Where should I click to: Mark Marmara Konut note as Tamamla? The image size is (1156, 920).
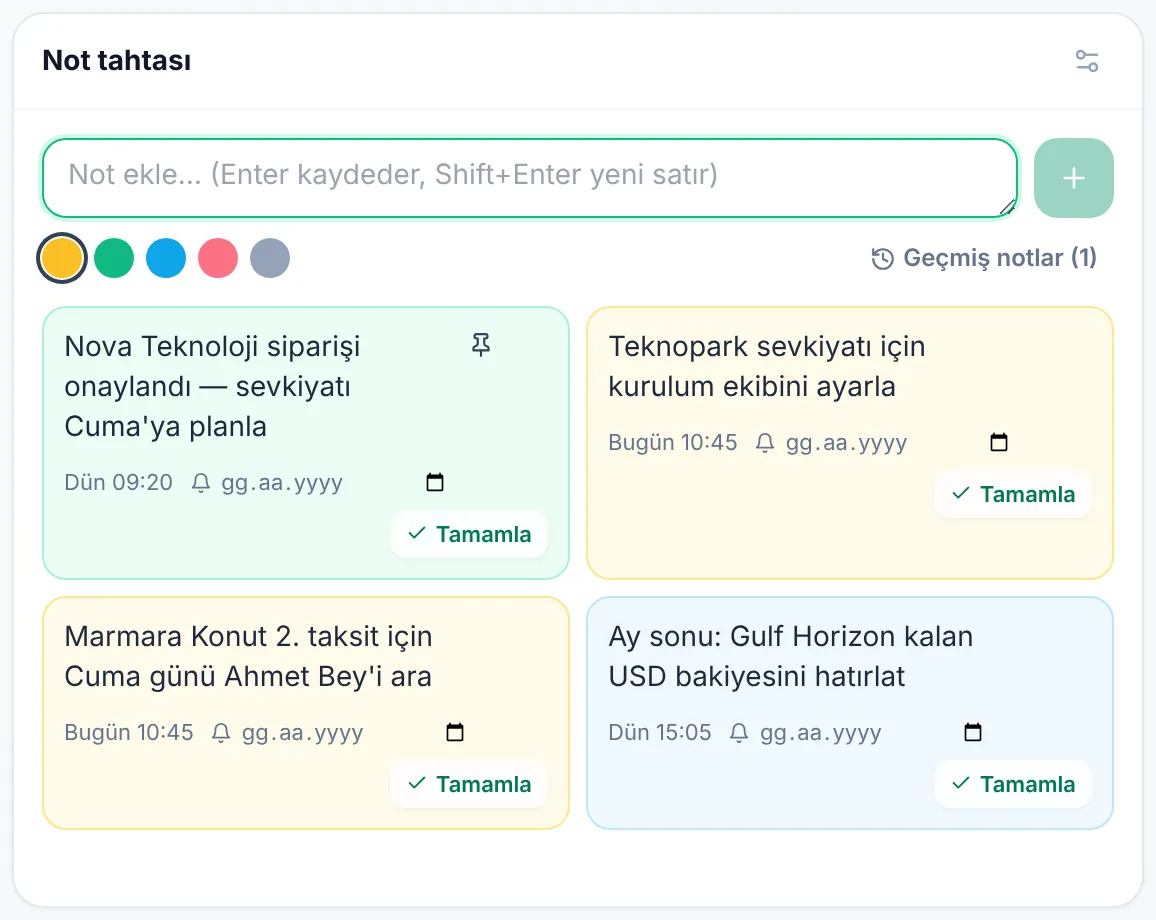tap(469, 784)
